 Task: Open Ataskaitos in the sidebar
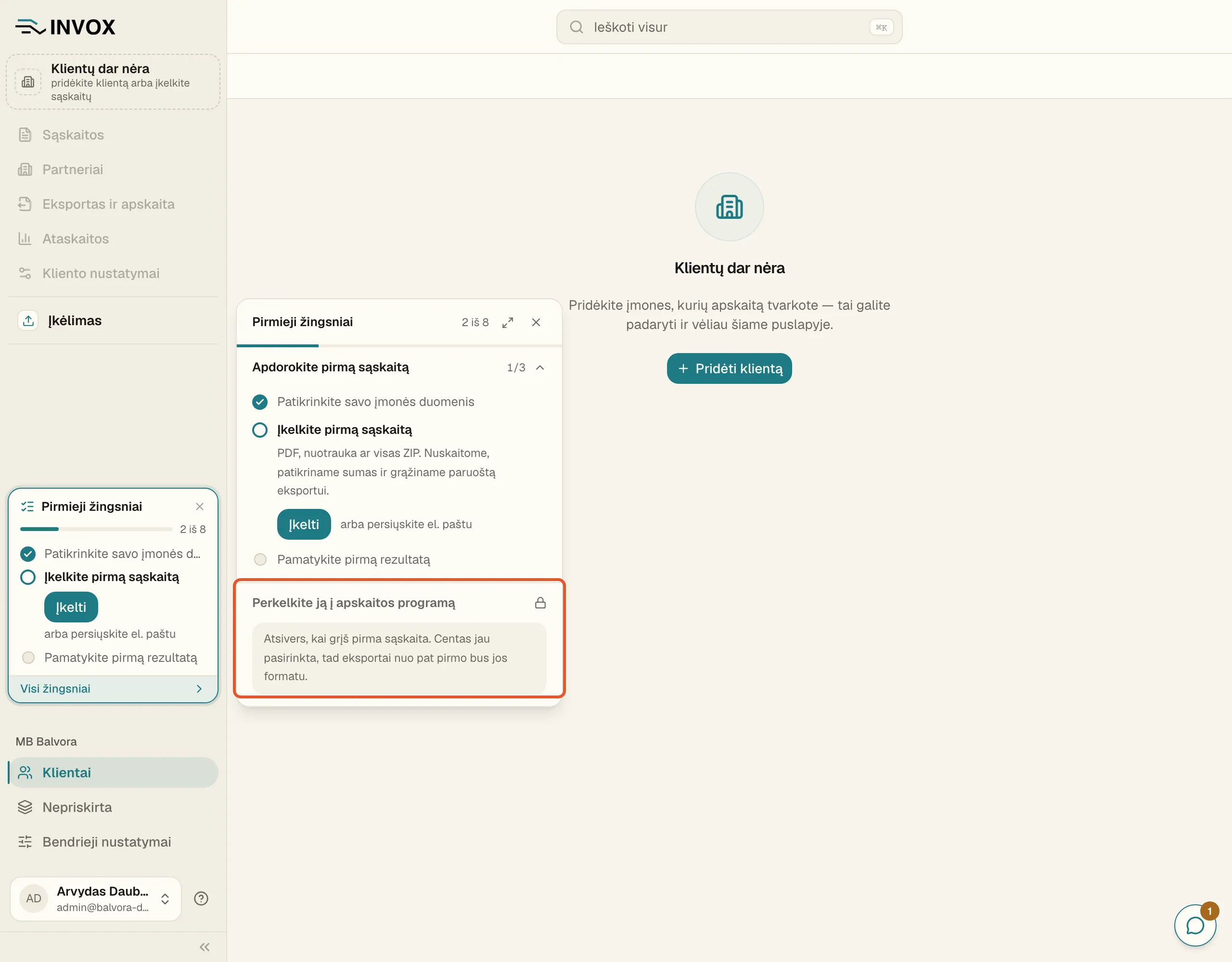tap(113, 239)
